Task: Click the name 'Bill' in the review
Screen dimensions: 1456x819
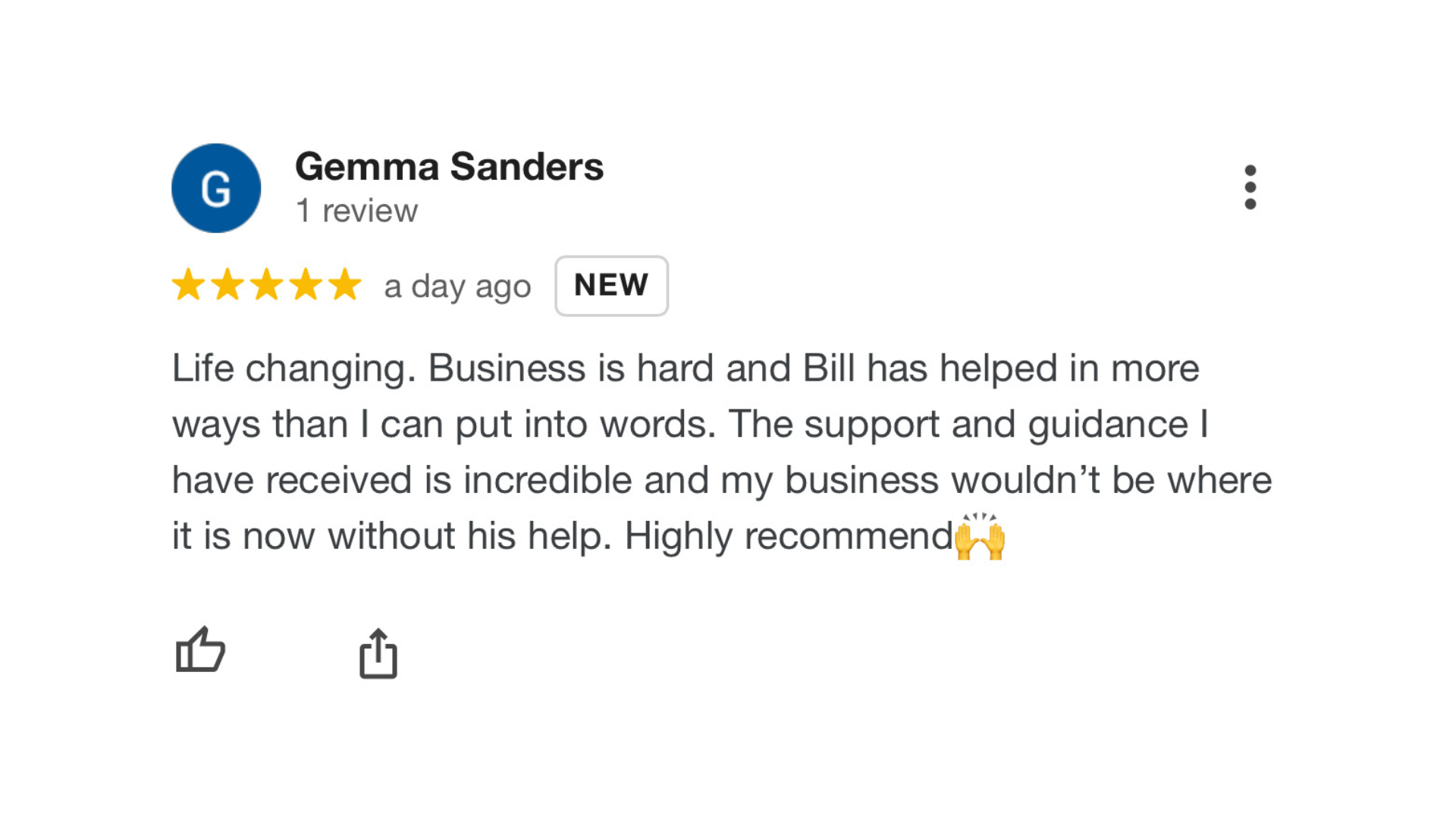Action: point(828,369)
